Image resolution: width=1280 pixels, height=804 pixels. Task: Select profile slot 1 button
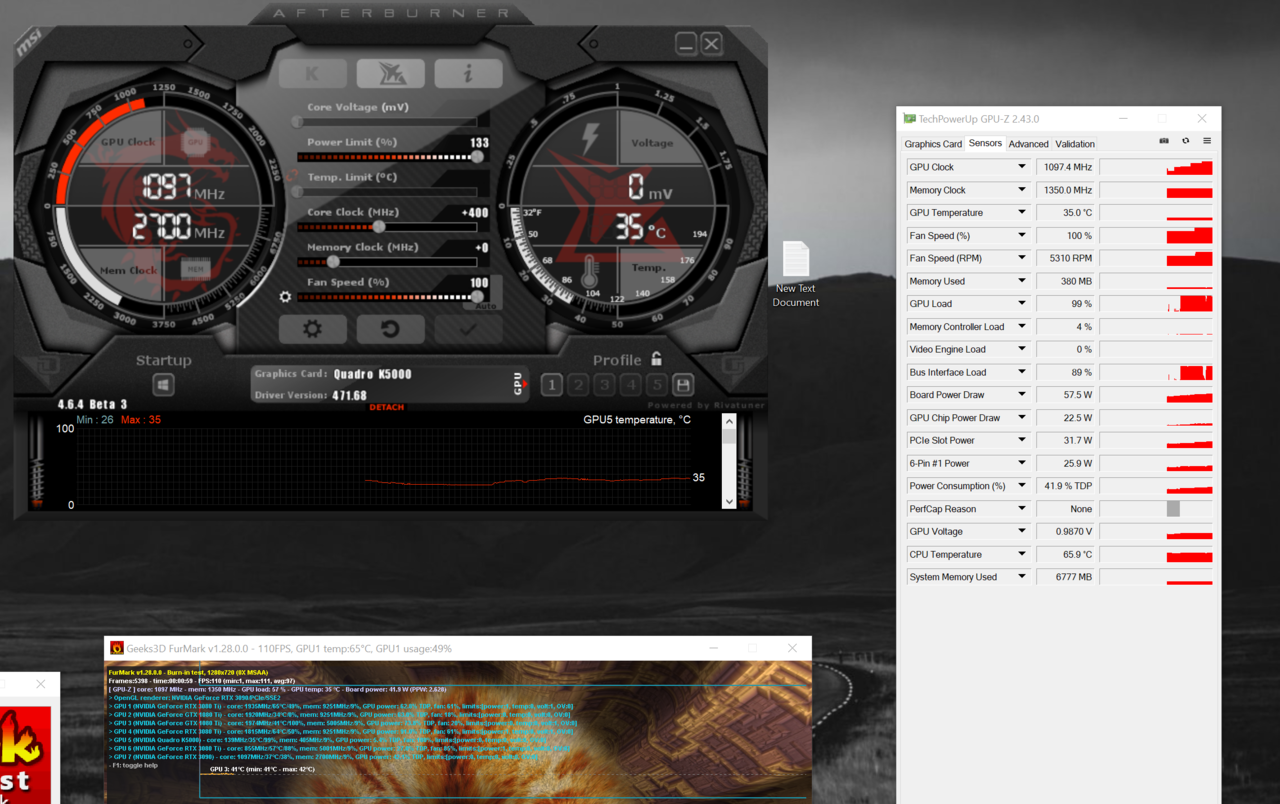pyautogui.click(x=552, y=385)
